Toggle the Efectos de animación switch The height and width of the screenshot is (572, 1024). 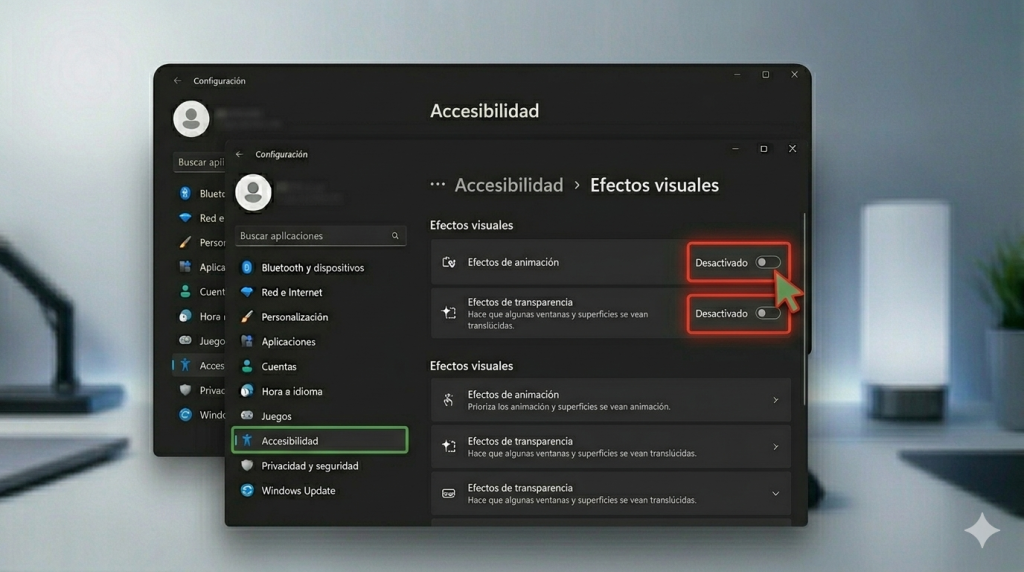pos(768,262)
